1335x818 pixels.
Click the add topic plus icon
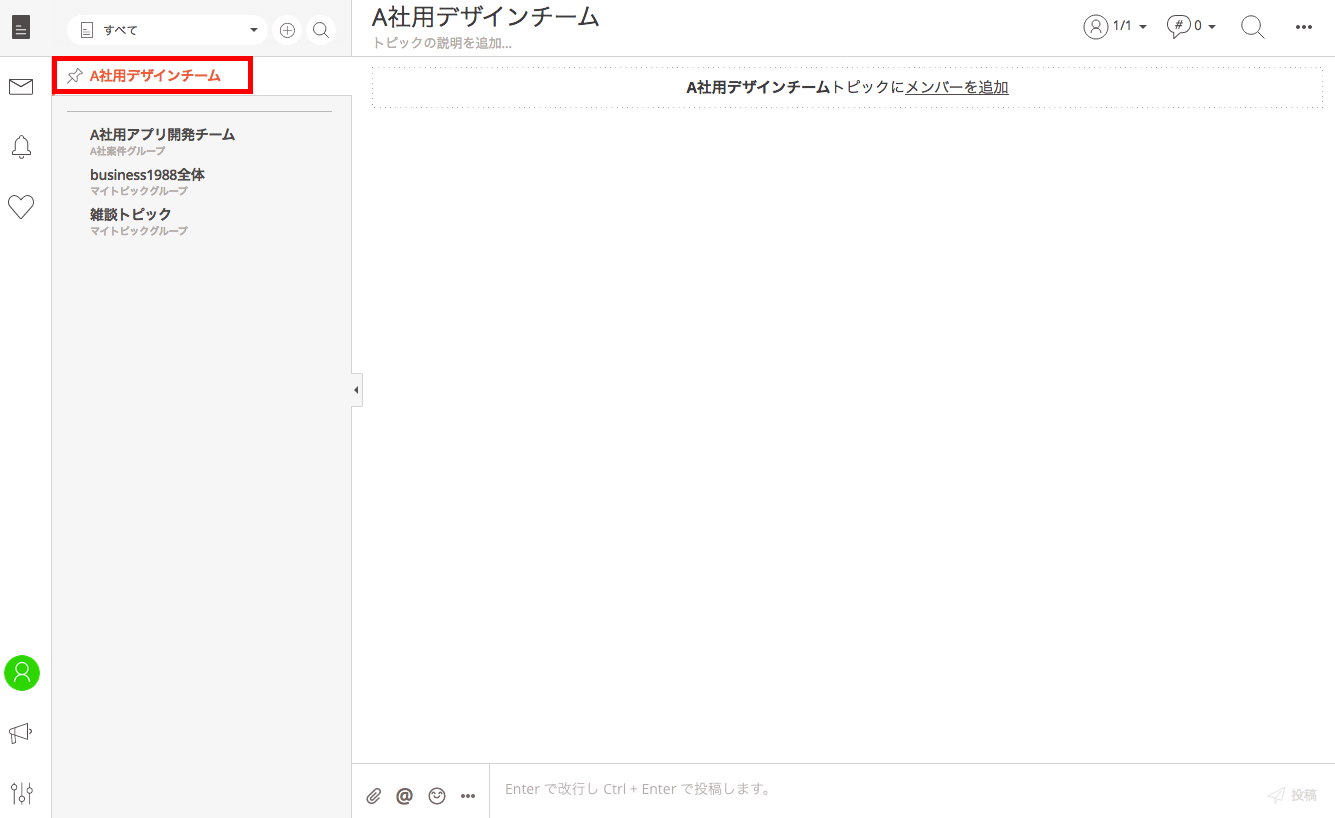click(287, 30)
